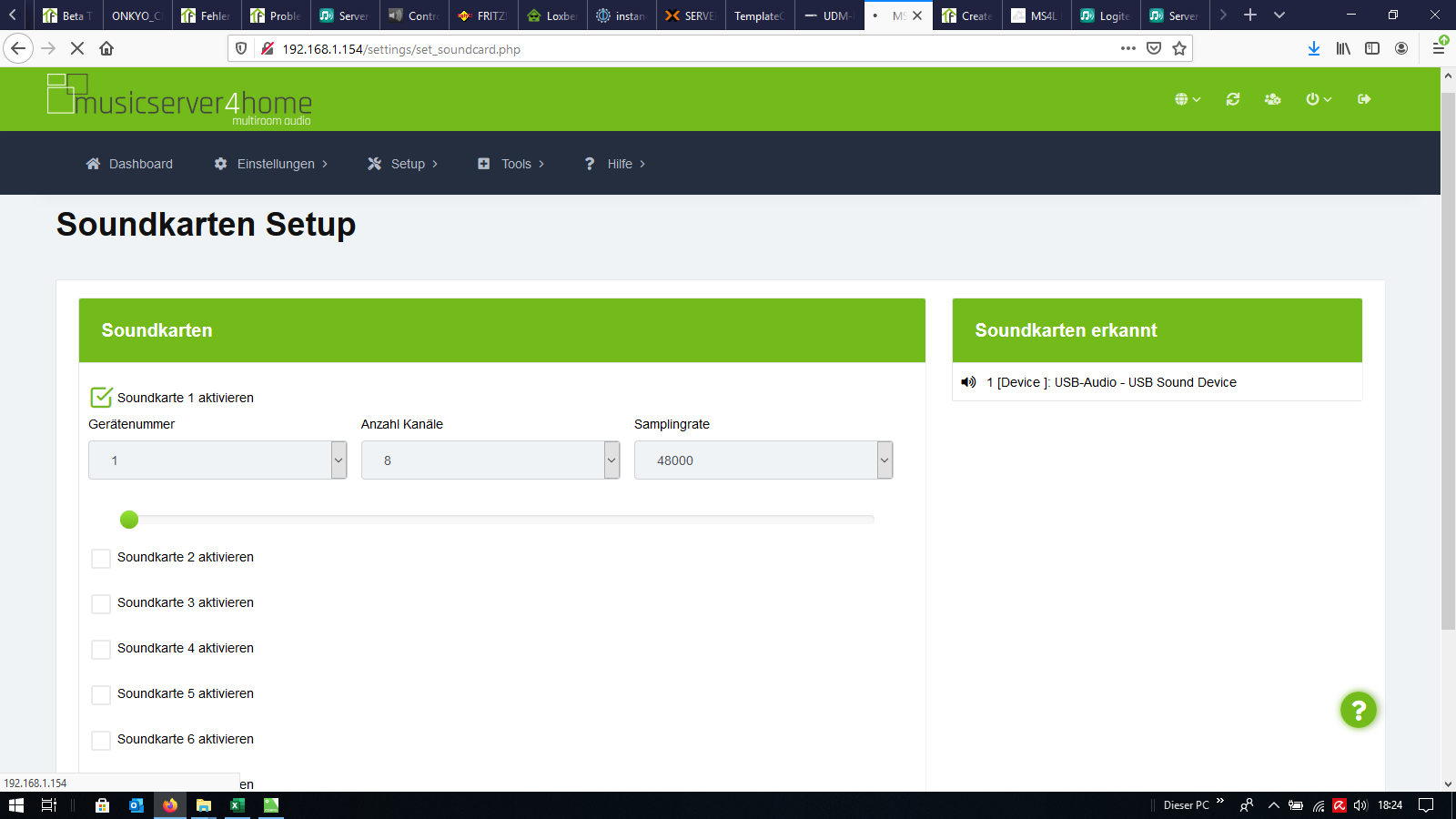This screenshot has height=819, width=1456.
Task: Bookmark this page with the star icon
Action: point(1179,48)
